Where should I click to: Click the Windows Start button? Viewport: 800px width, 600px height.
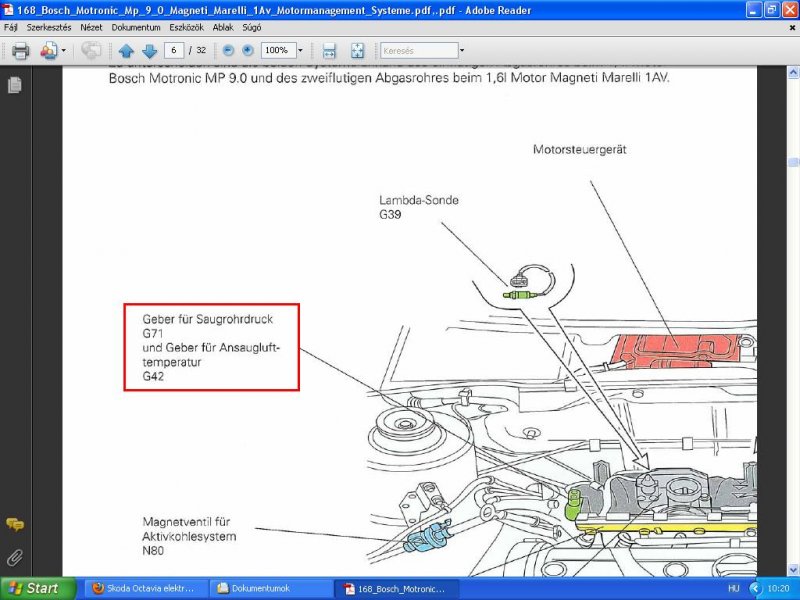38,588
